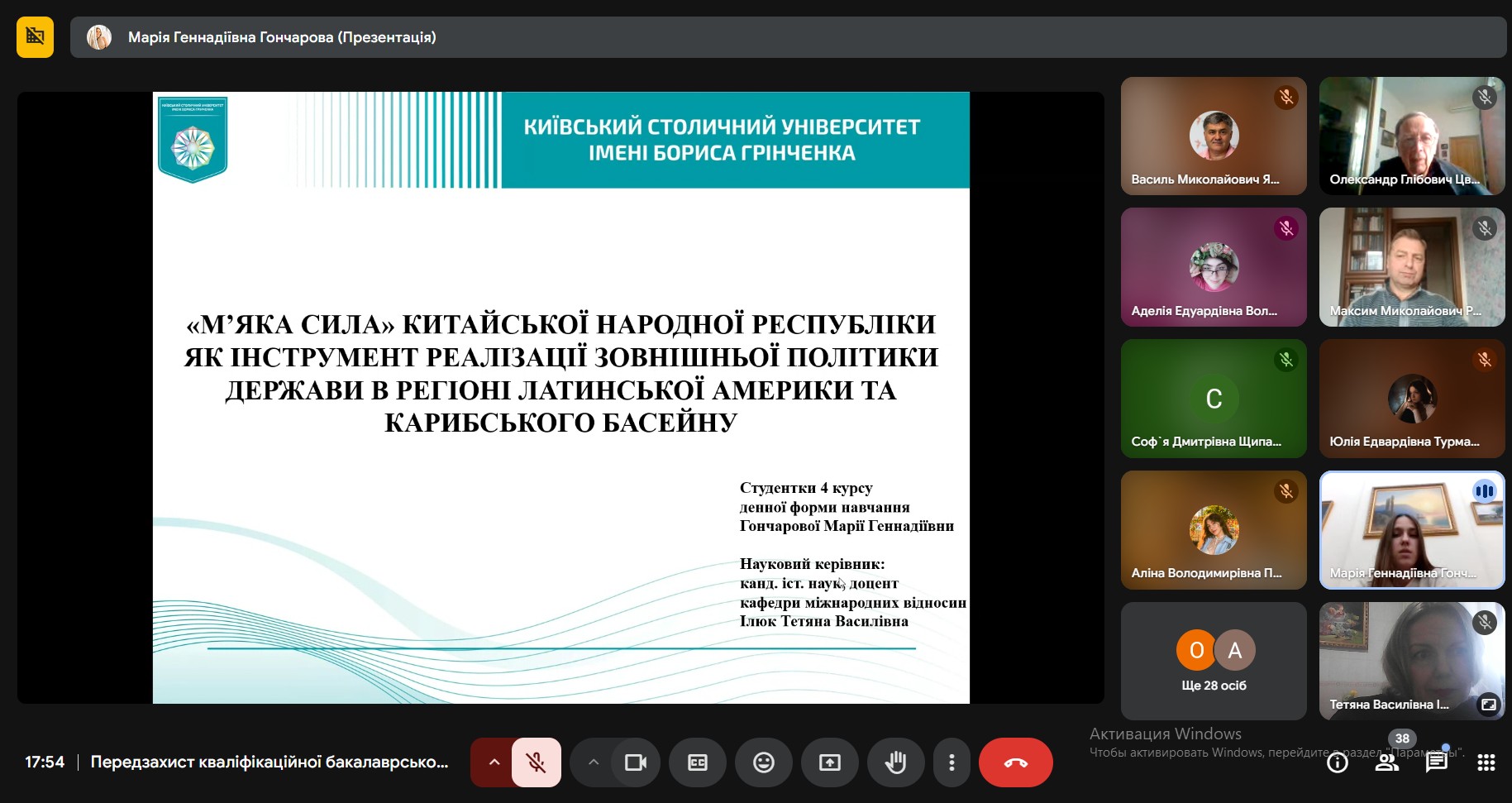Expand video settings arrow beside camera
Screen dimensions: 1512x803
click(593, 762)
